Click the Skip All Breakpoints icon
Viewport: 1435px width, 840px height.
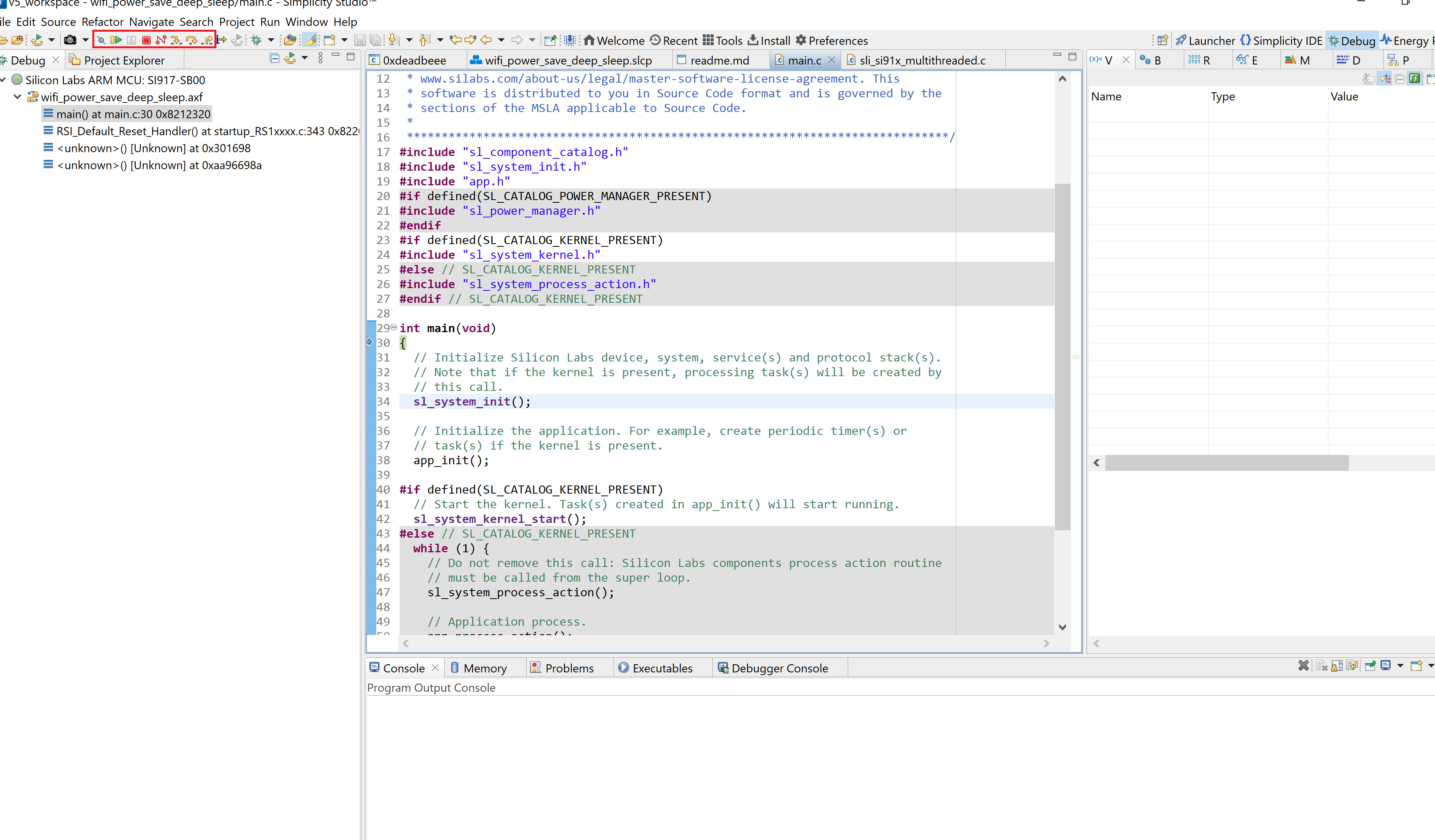click(x=101, y=40)
